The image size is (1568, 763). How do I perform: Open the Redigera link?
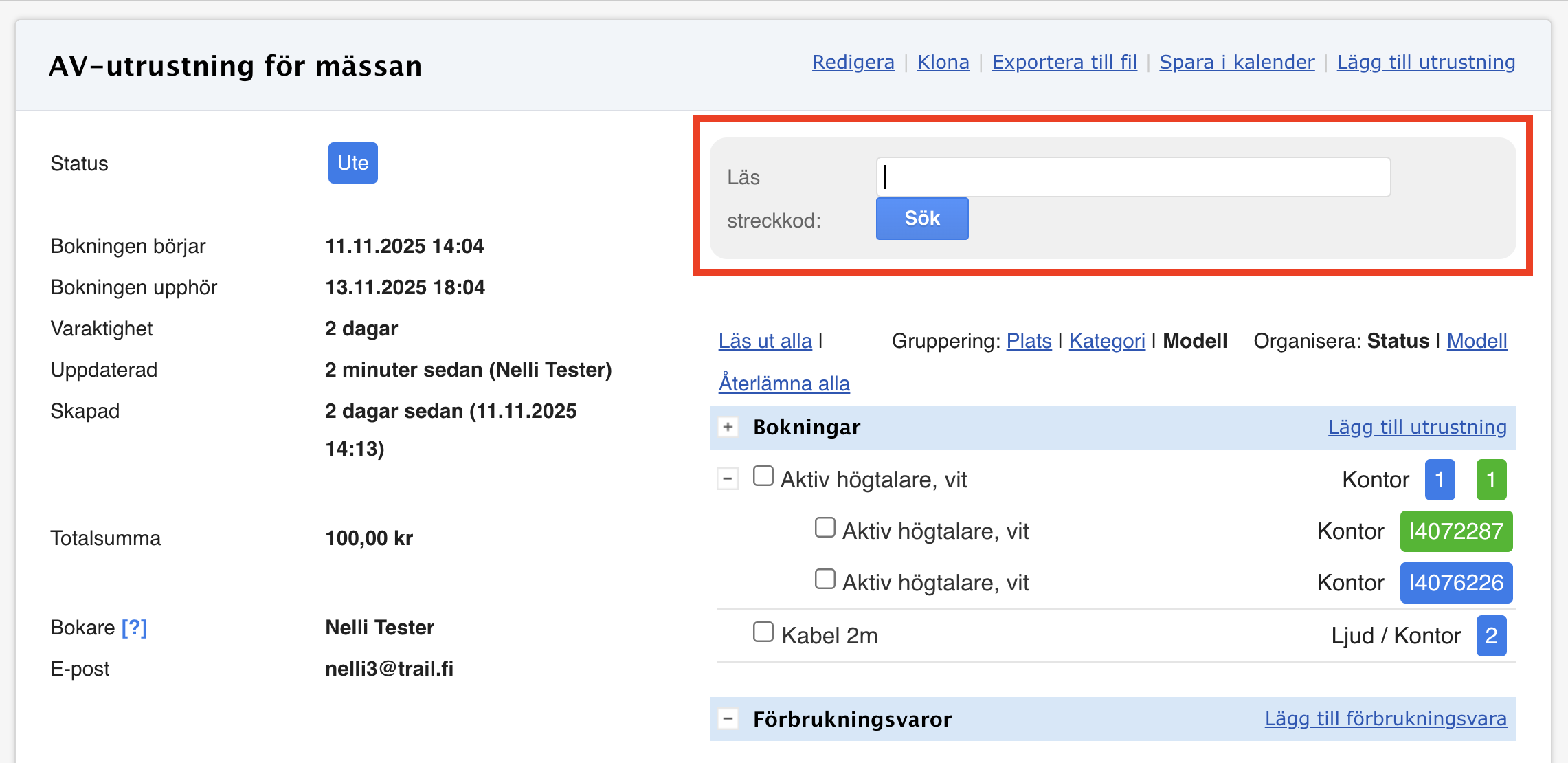(x=853, y=63)
